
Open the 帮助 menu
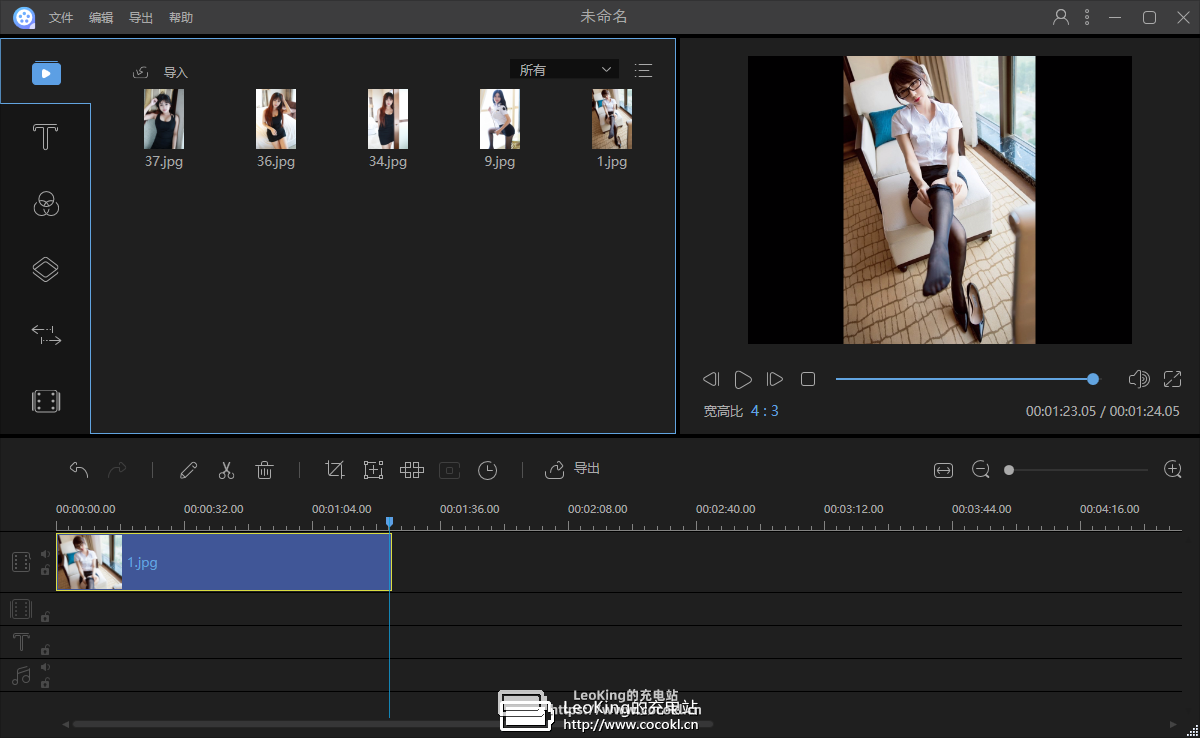181,18
